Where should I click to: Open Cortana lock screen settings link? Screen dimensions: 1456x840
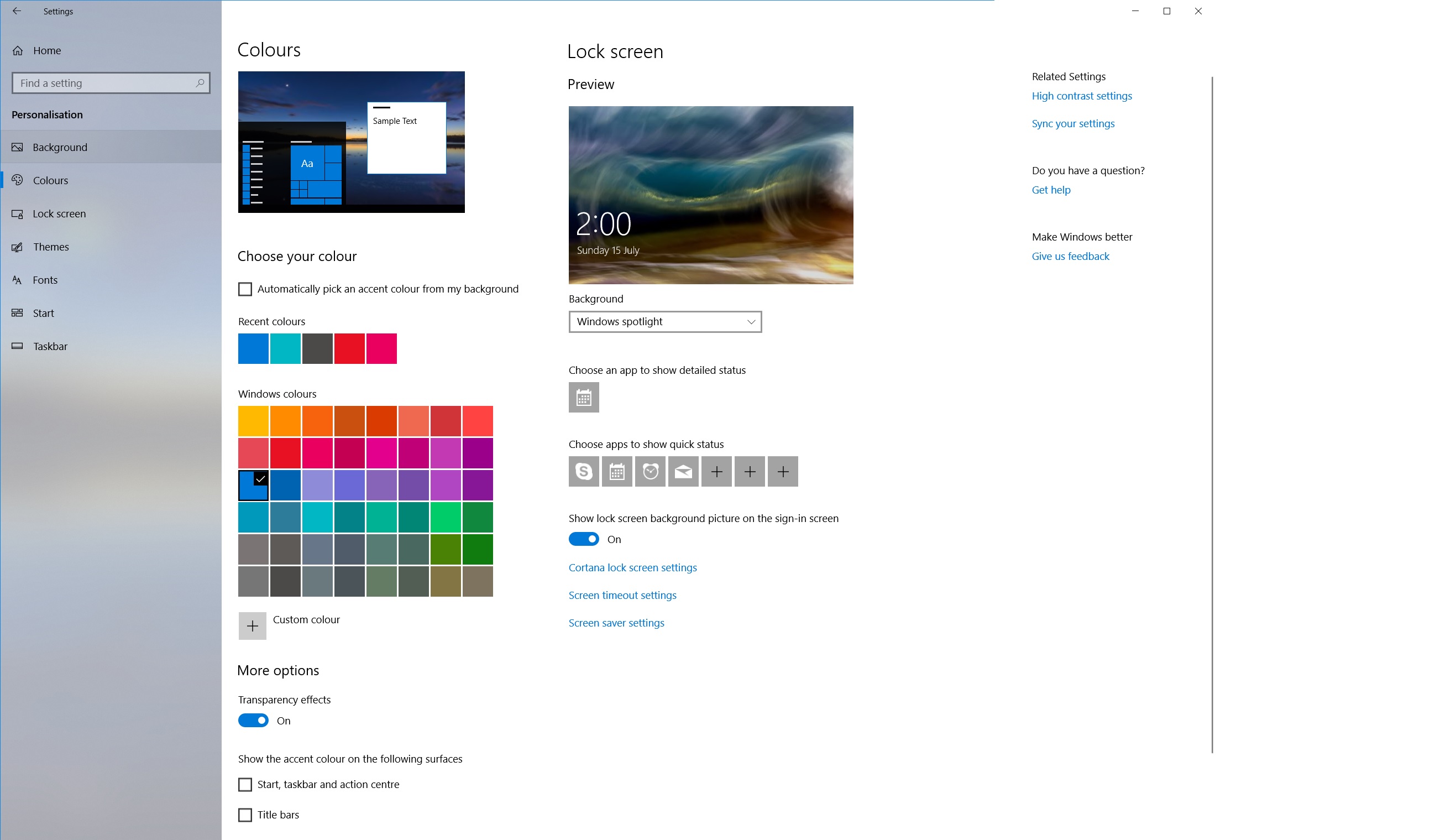coord(632,568)
